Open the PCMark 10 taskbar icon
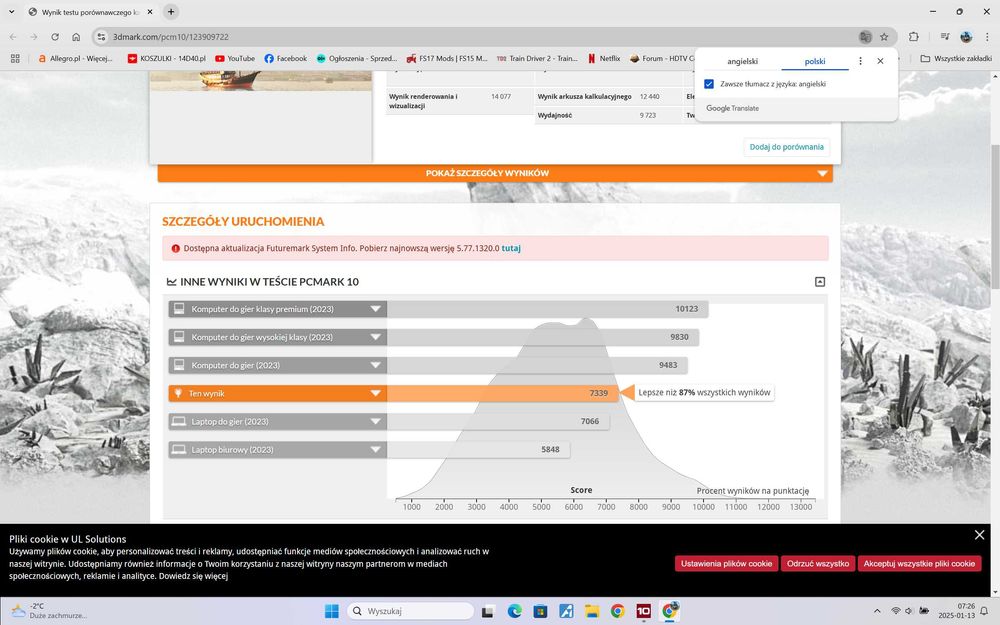This screenshot has width=1000, height=625. (643, 611)
